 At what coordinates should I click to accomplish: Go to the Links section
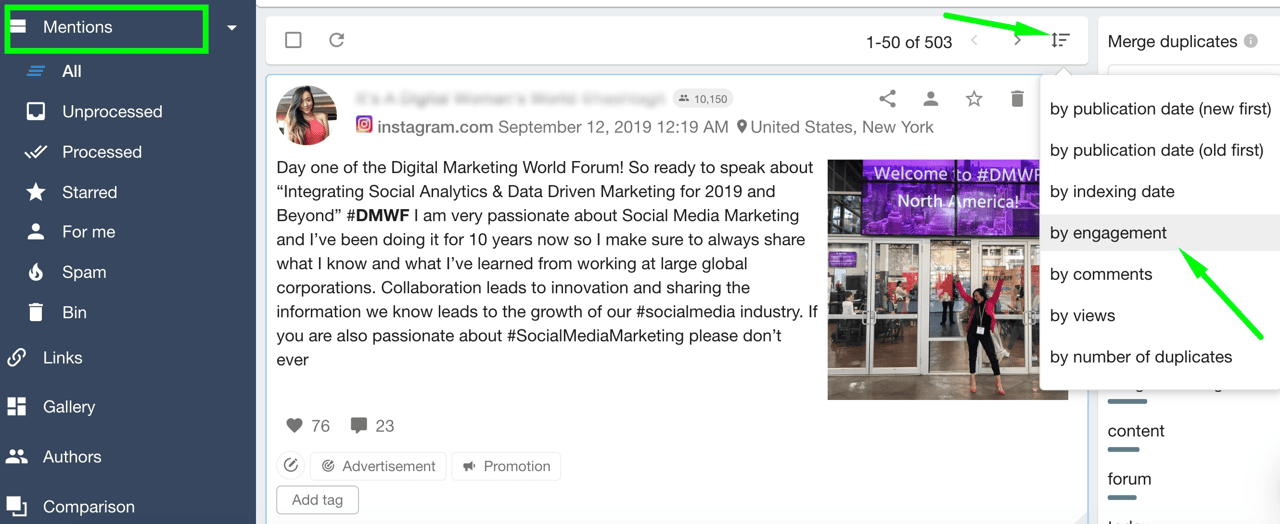(x=63, y=357)
